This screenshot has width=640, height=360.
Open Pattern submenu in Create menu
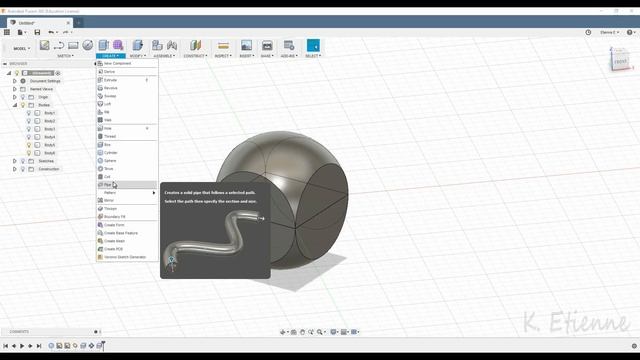pos(127,193)
